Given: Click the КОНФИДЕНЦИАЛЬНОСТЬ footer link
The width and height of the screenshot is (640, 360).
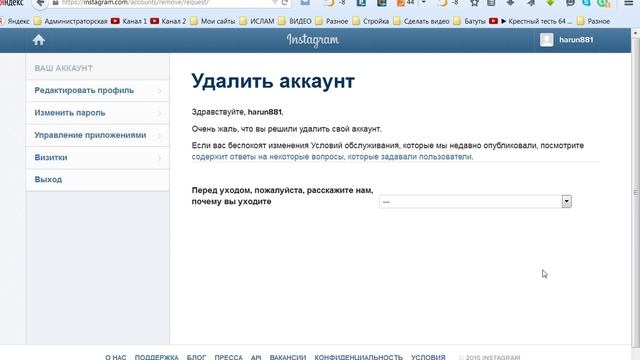Looking at the screenshot, I should click(x=358, y=357).
